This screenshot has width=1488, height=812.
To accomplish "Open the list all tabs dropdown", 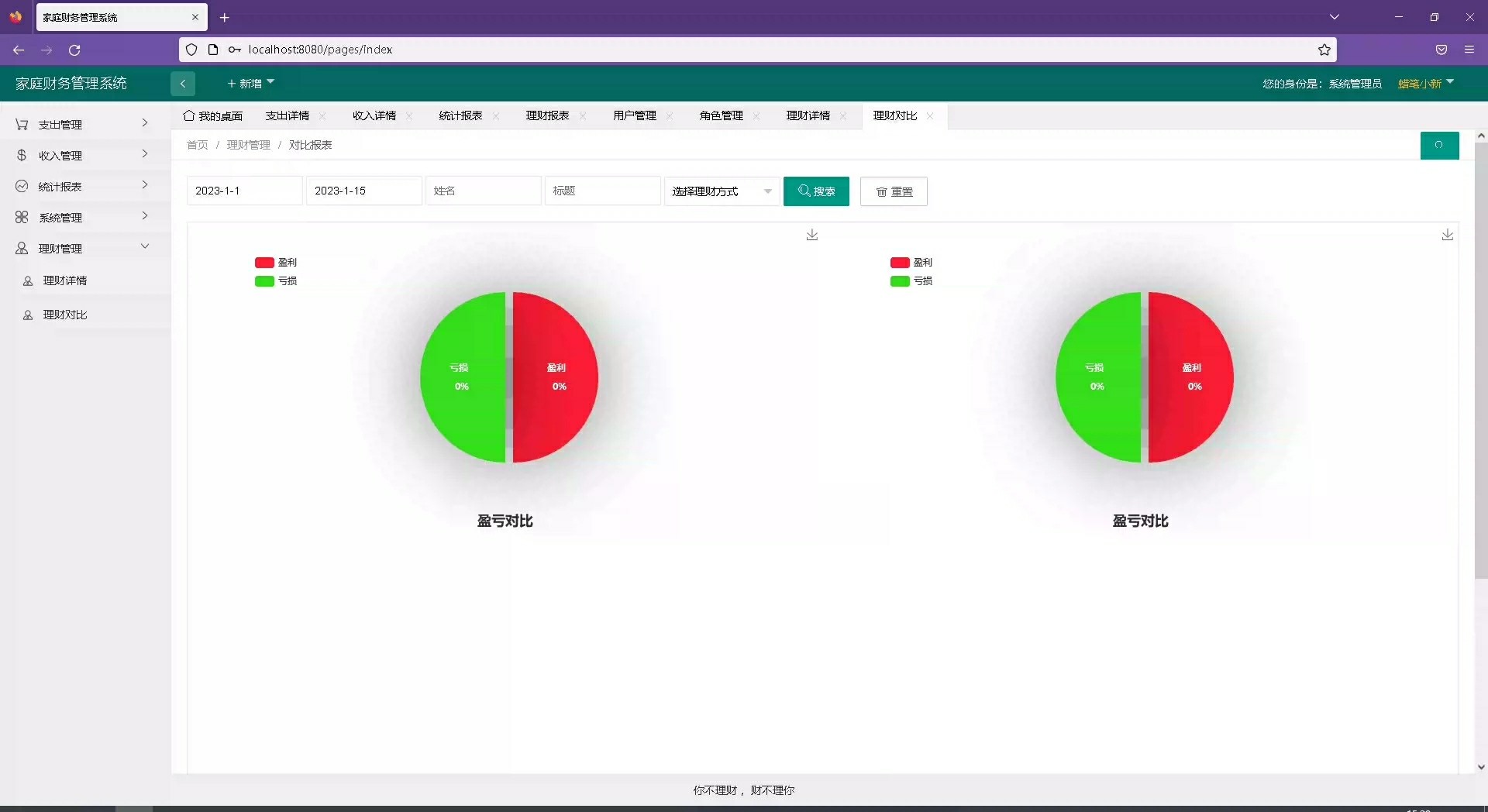I will pos(1335,17).
